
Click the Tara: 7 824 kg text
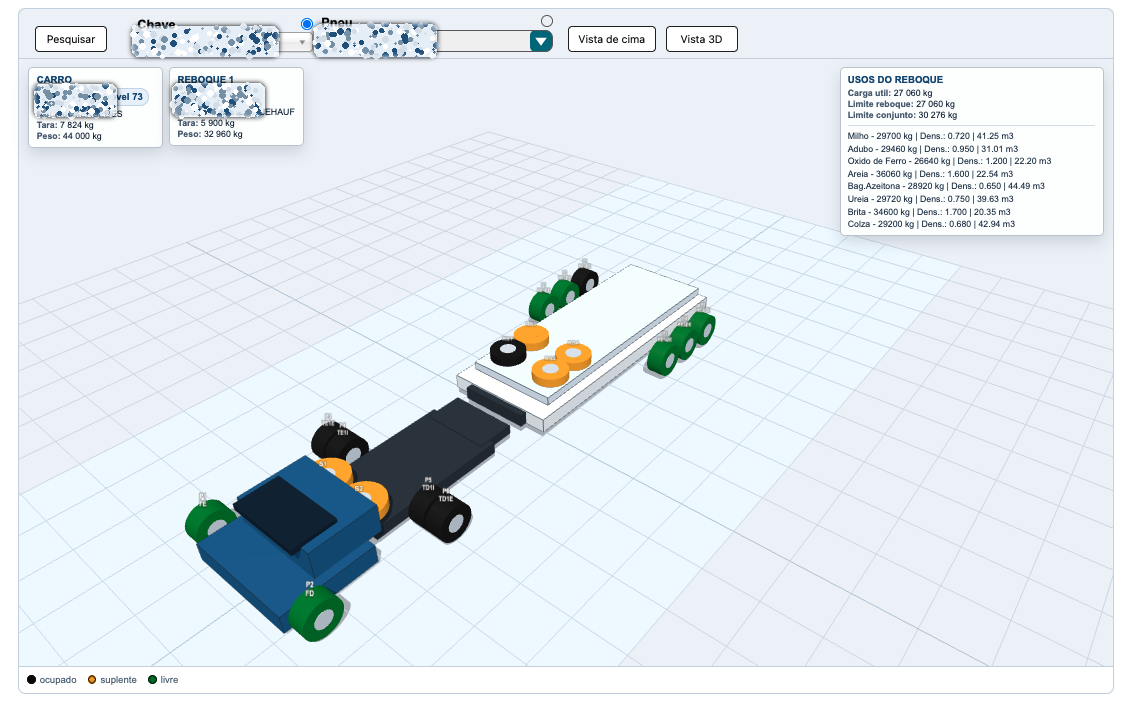(x=65, y=125)
